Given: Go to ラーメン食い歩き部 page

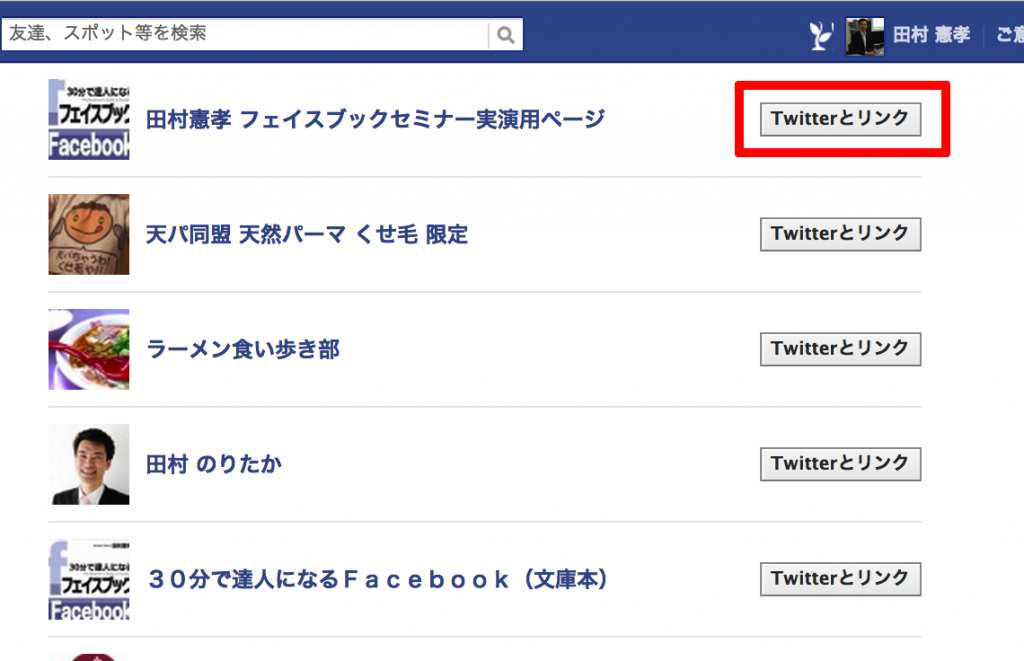Looking at the screenshot, I should [x=243, y=350].
